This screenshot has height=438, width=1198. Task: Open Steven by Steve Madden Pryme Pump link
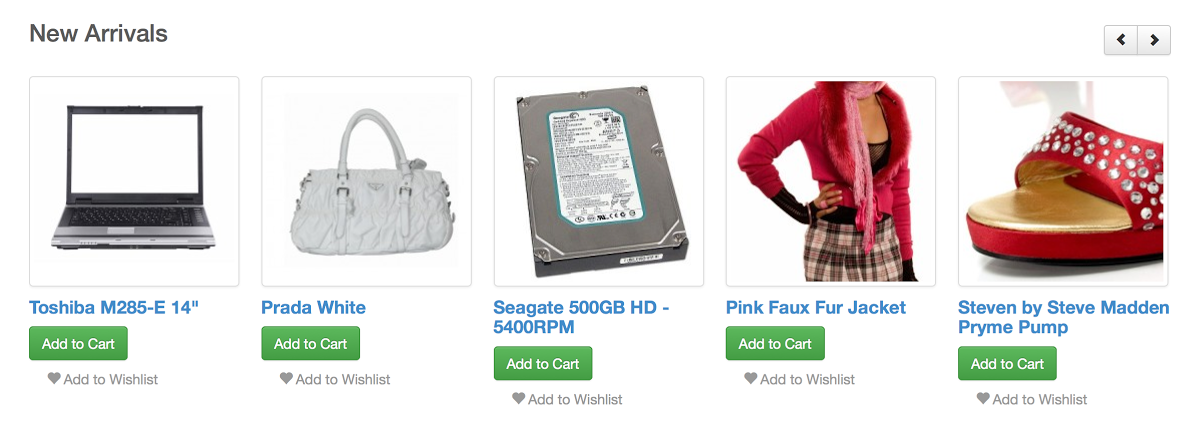pyautogui.click(x=1064, y=317)
